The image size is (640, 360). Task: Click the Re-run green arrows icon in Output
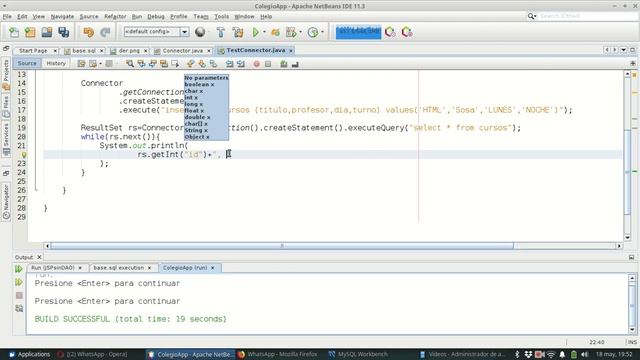click(x=19, y=269)
